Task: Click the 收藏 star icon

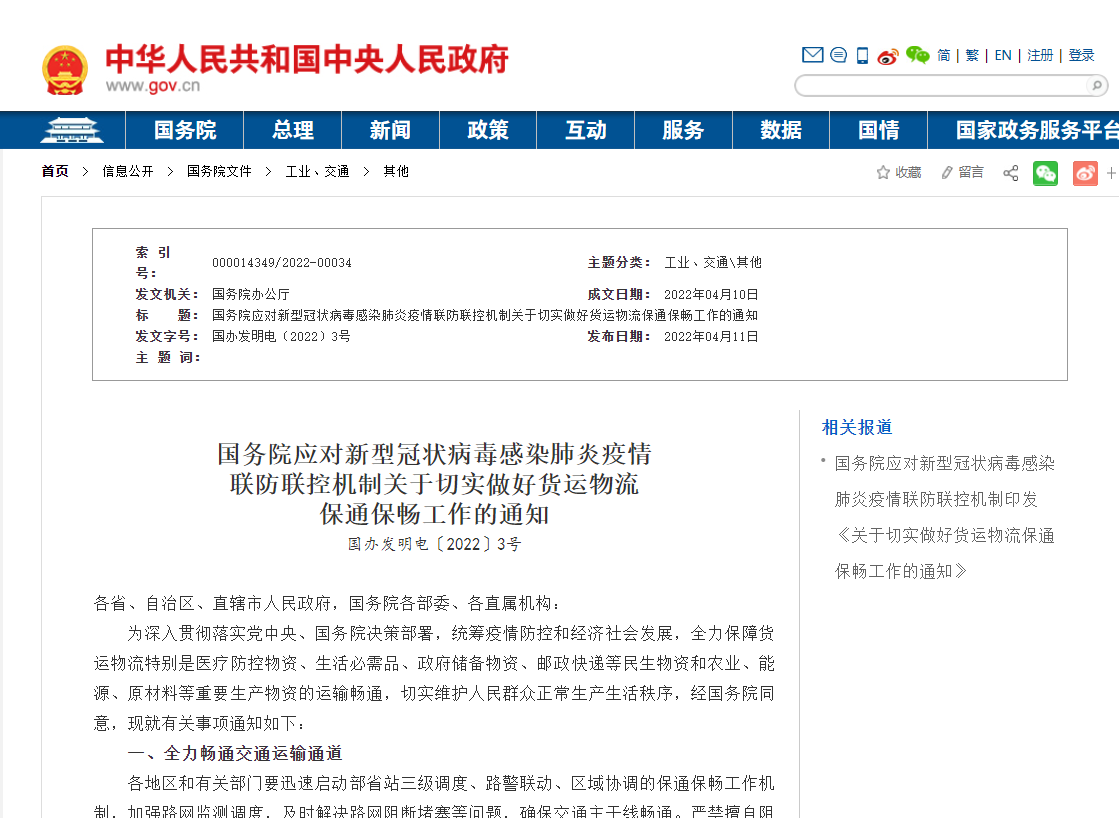Action: [883, 173]
